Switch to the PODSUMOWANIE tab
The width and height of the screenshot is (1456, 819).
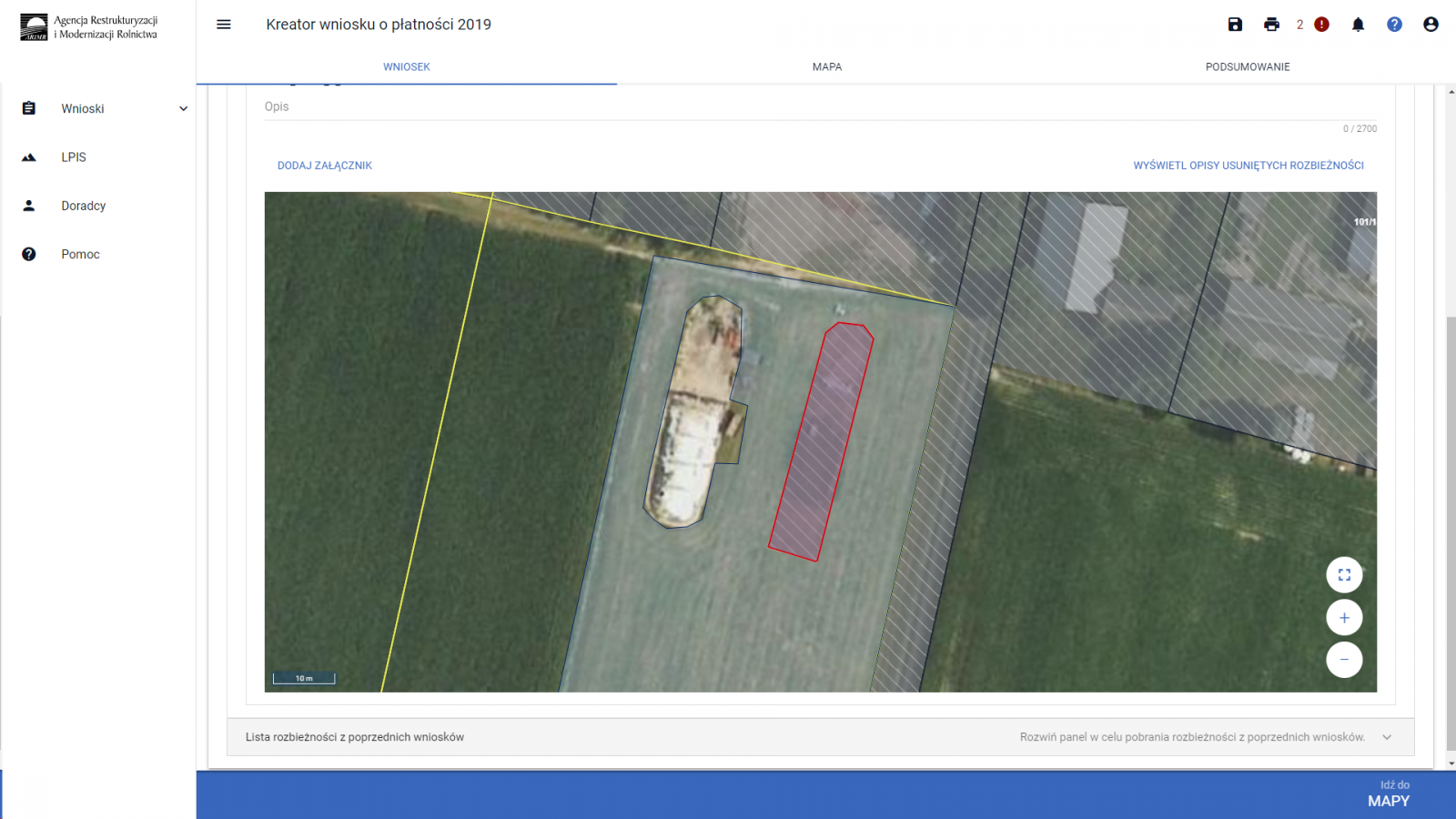pyautogui.click(x=1247, y=66)
